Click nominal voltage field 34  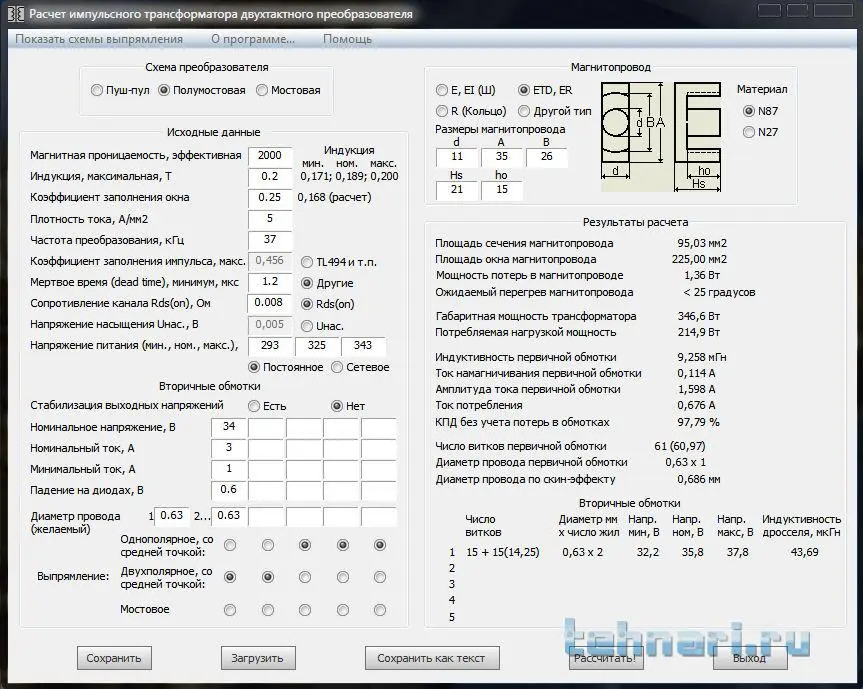tap(229, 427)
